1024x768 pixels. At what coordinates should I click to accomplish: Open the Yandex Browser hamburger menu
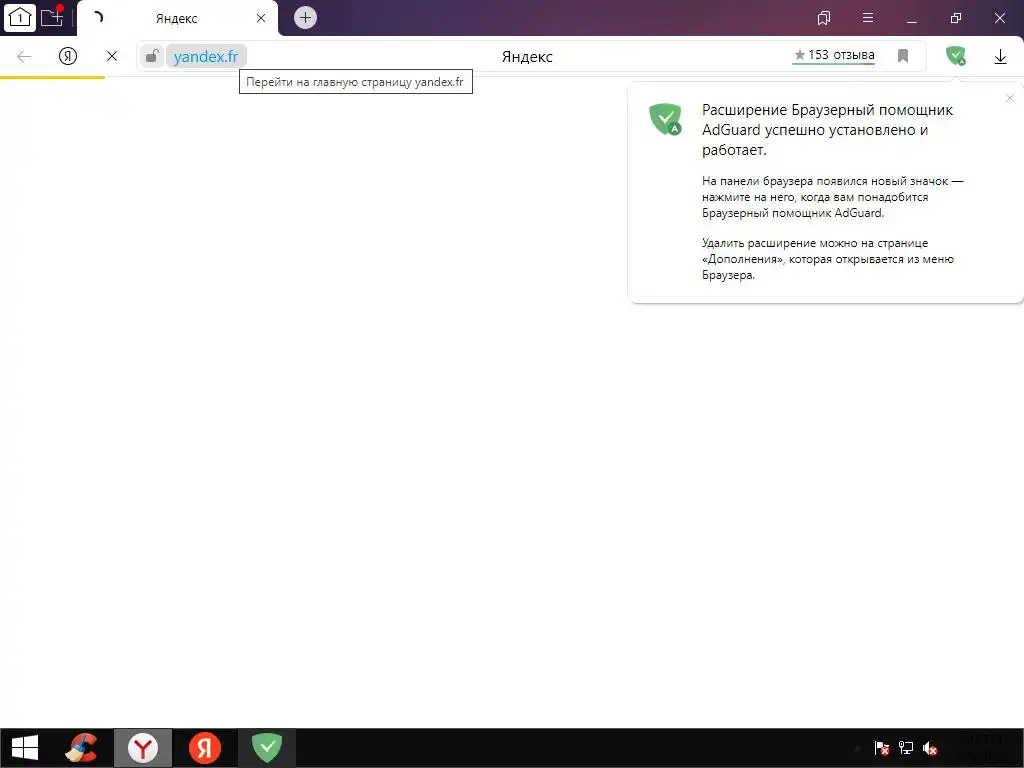tap(868, 18)
